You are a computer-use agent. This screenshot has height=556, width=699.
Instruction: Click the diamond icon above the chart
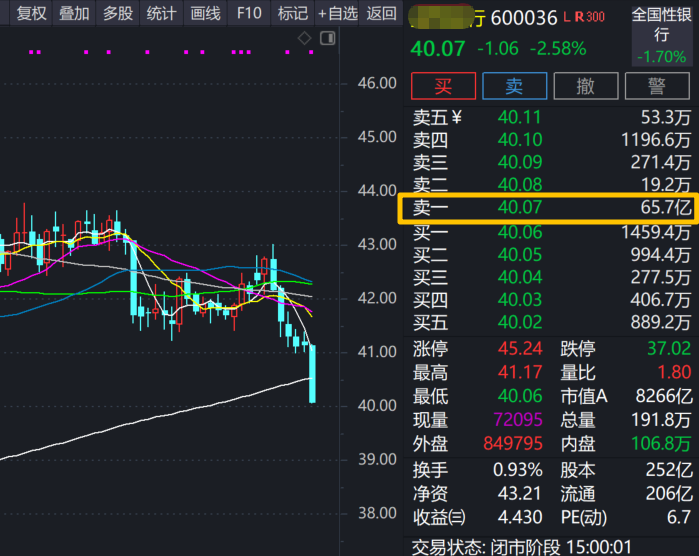[x=305, y=38]
